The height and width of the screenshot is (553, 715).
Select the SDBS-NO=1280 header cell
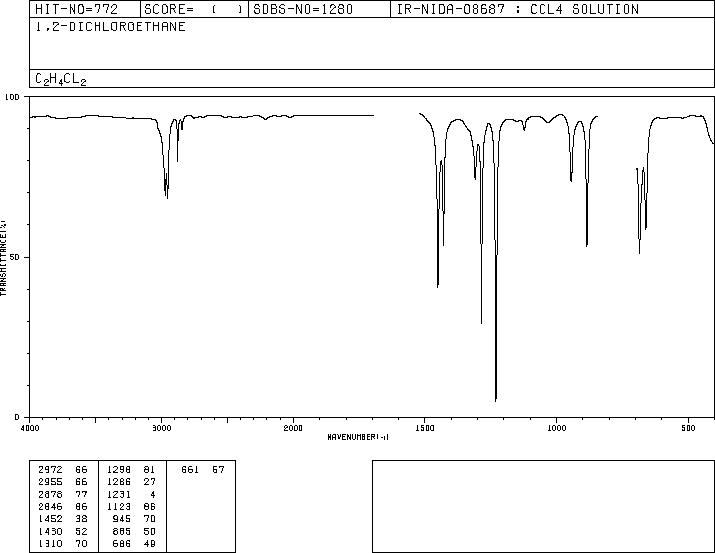click(303, 10)
